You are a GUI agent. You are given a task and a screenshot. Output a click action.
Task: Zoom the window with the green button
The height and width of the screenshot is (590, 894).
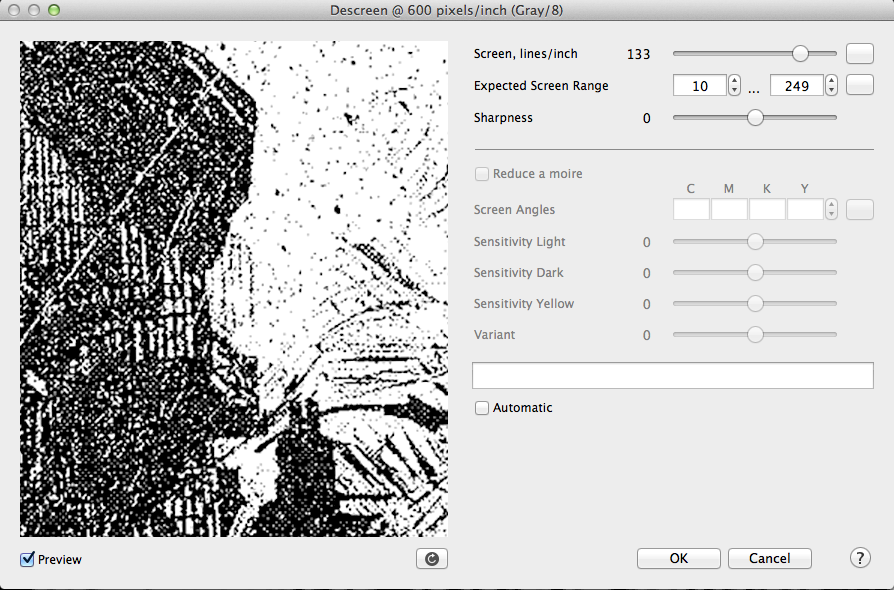[54, 10]
